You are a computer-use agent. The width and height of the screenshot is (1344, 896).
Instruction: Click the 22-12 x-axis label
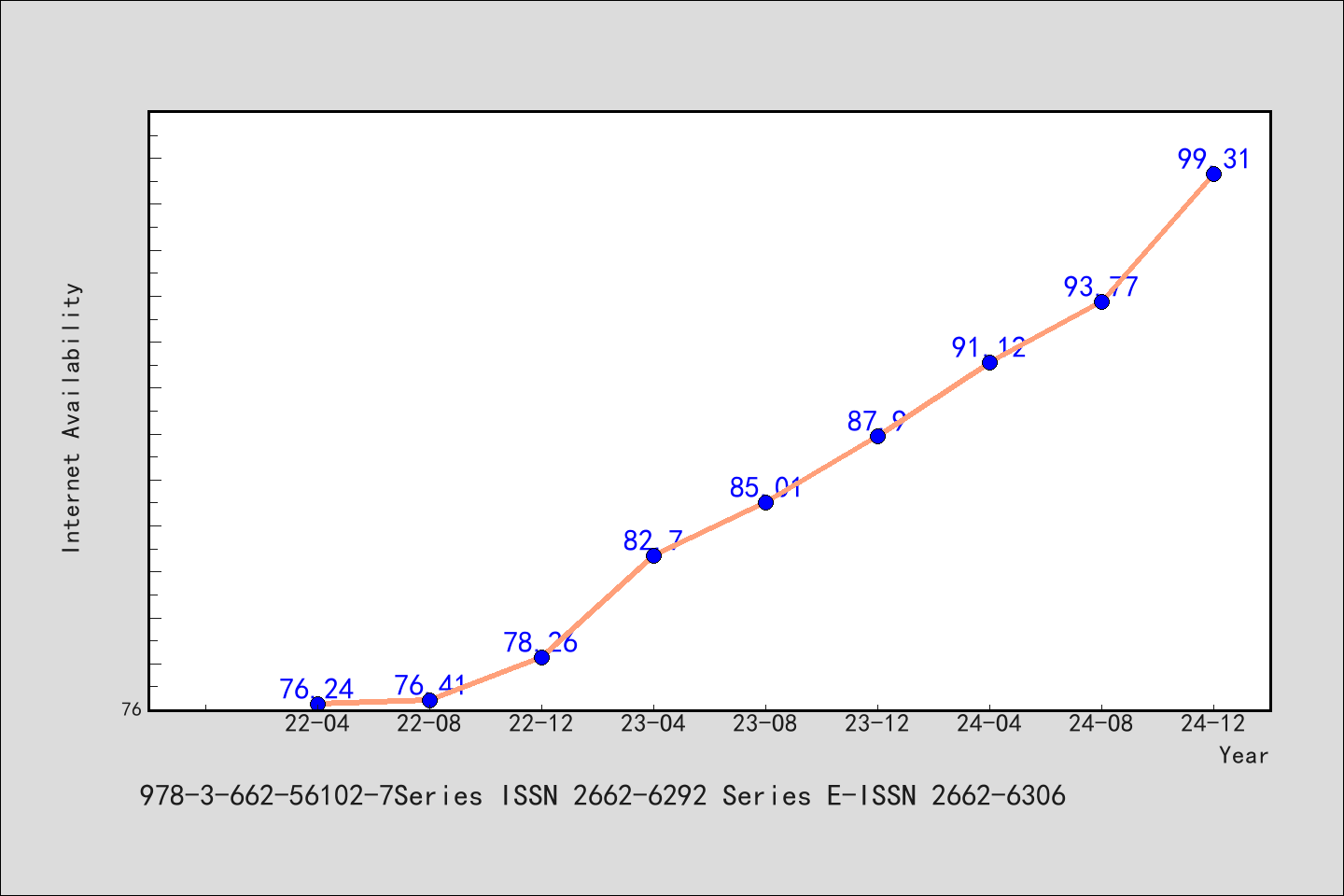tap(541, 724)
